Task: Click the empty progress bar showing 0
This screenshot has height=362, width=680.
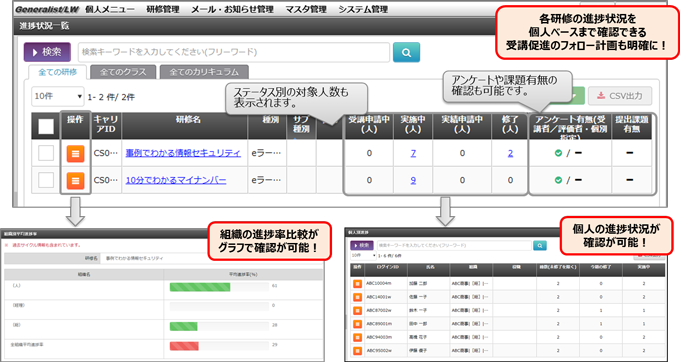Action: tap(219, 307)
